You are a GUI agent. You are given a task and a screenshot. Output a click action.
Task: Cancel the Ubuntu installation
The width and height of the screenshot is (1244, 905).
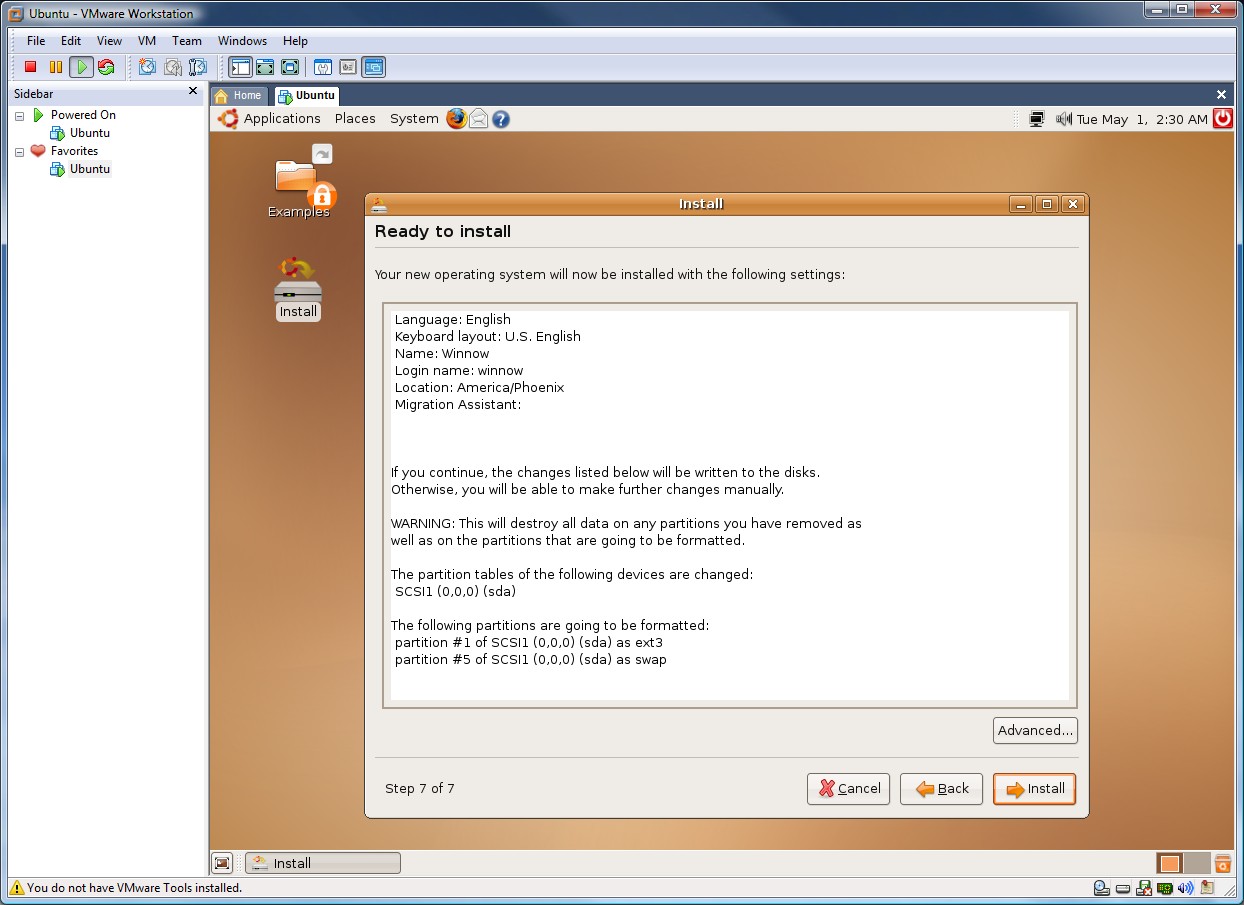[x=848, y=789]
